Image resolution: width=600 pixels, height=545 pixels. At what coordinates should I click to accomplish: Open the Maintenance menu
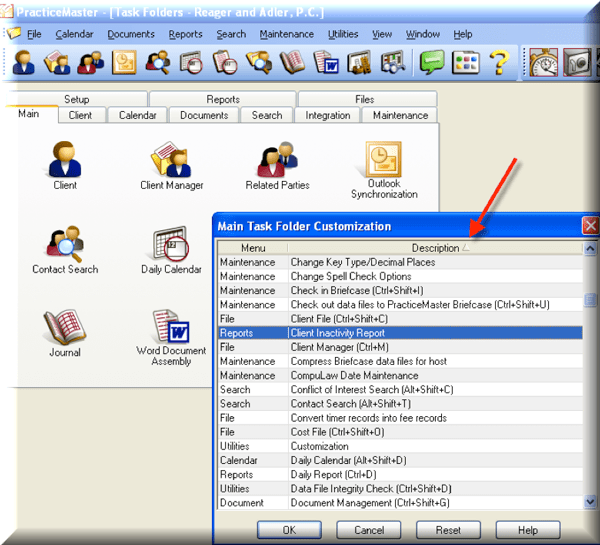[x=287, y=34]
